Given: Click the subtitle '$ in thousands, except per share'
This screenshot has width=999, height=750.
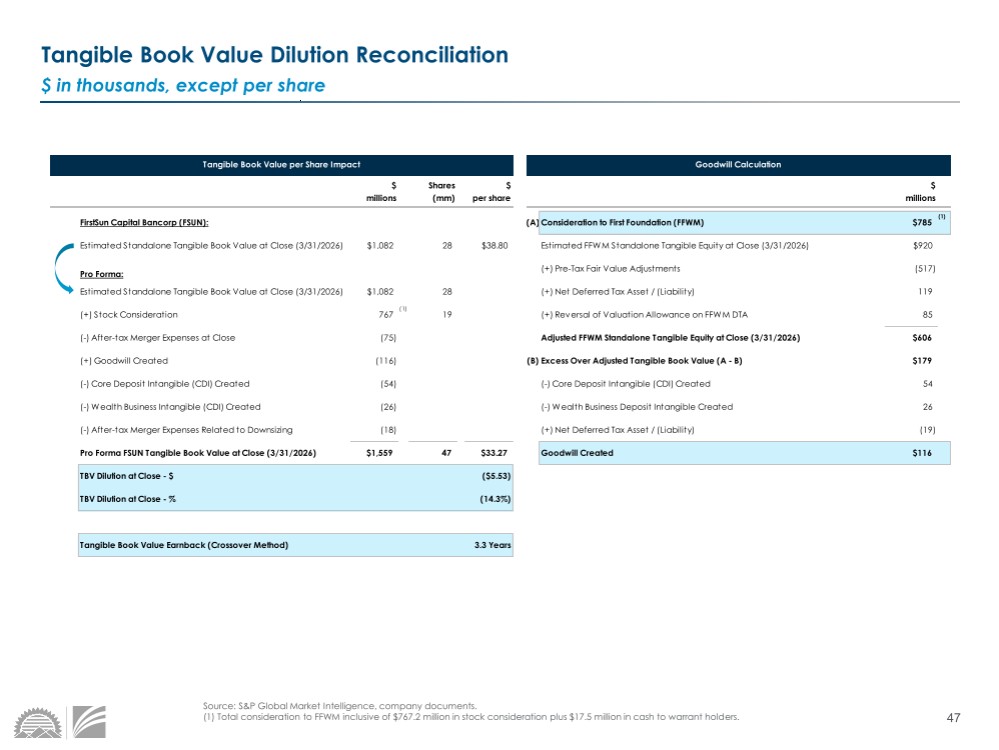Looking at the screenshot, I should click(183, 85).
